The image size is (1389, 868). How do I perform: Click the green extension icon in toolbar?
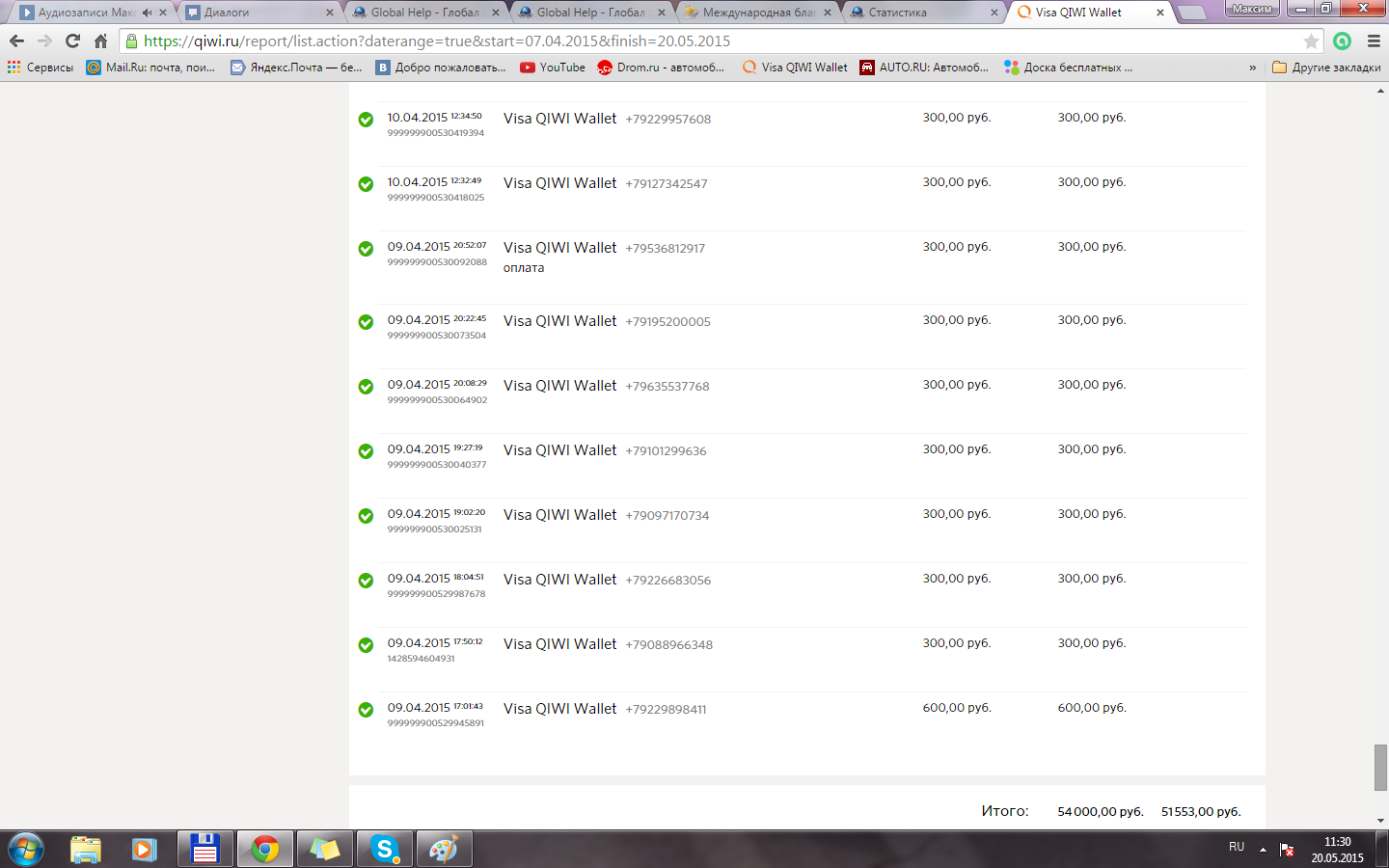pos(1342,41)
